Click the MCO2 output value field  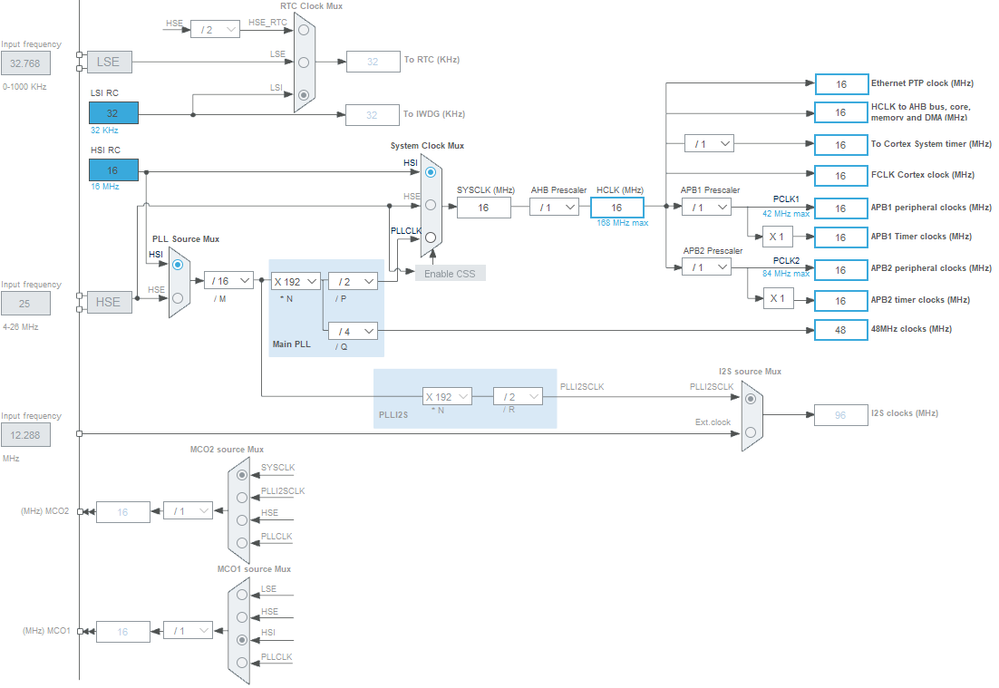[123, 512]
